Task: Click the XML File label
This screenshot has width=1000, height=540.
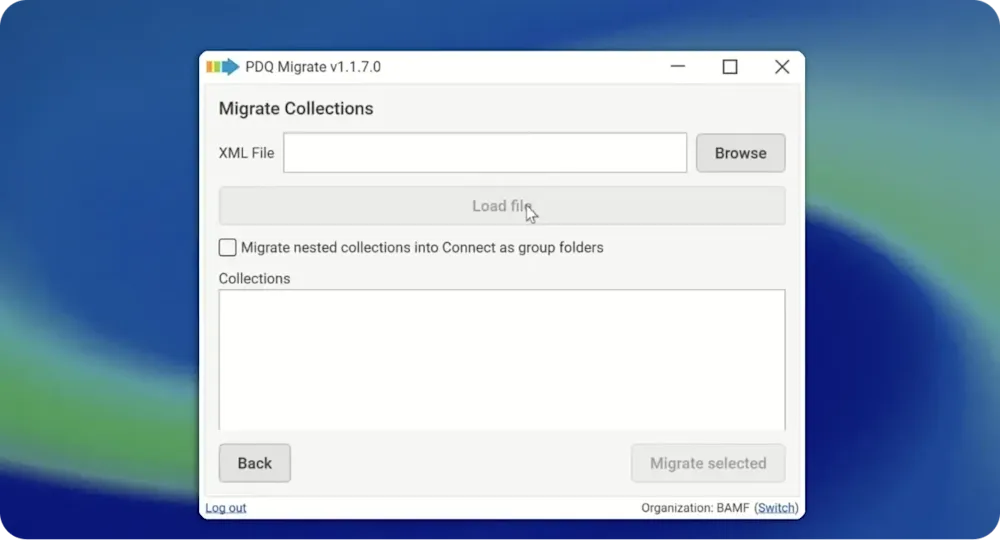Action: [x=246, y=153]
